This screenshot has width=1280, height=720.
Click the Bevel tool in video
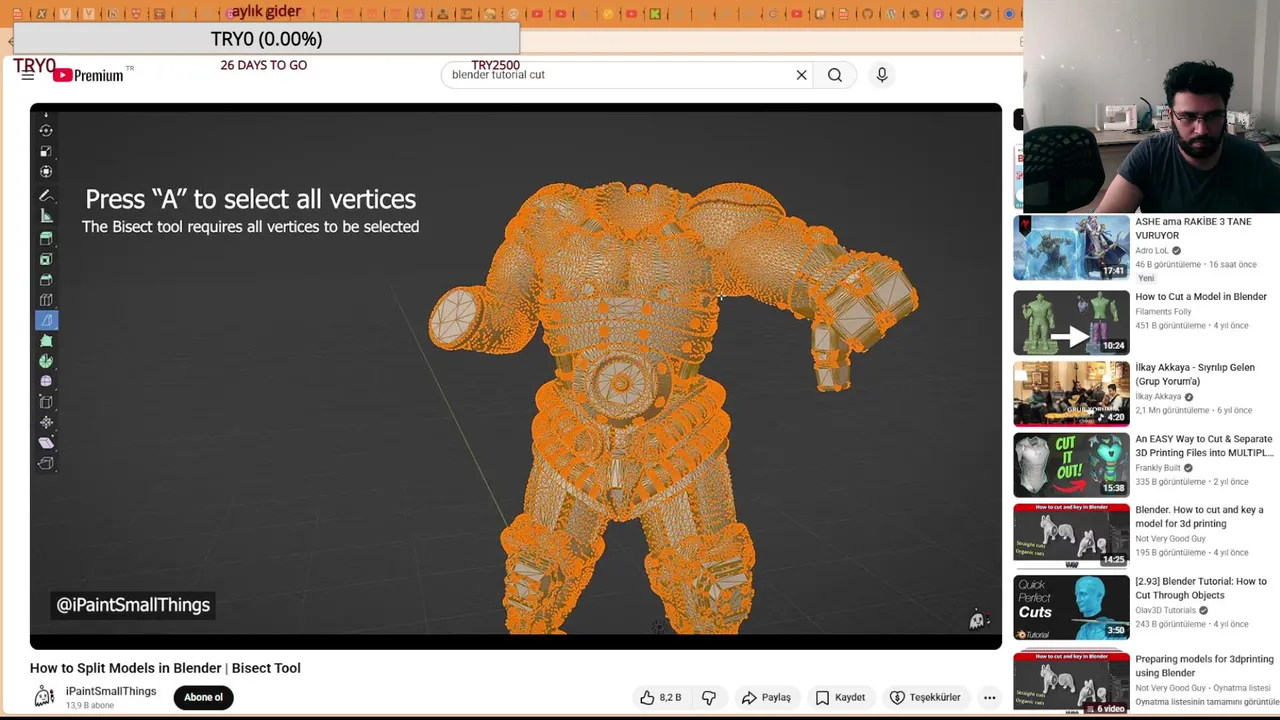tap(46, 279)
